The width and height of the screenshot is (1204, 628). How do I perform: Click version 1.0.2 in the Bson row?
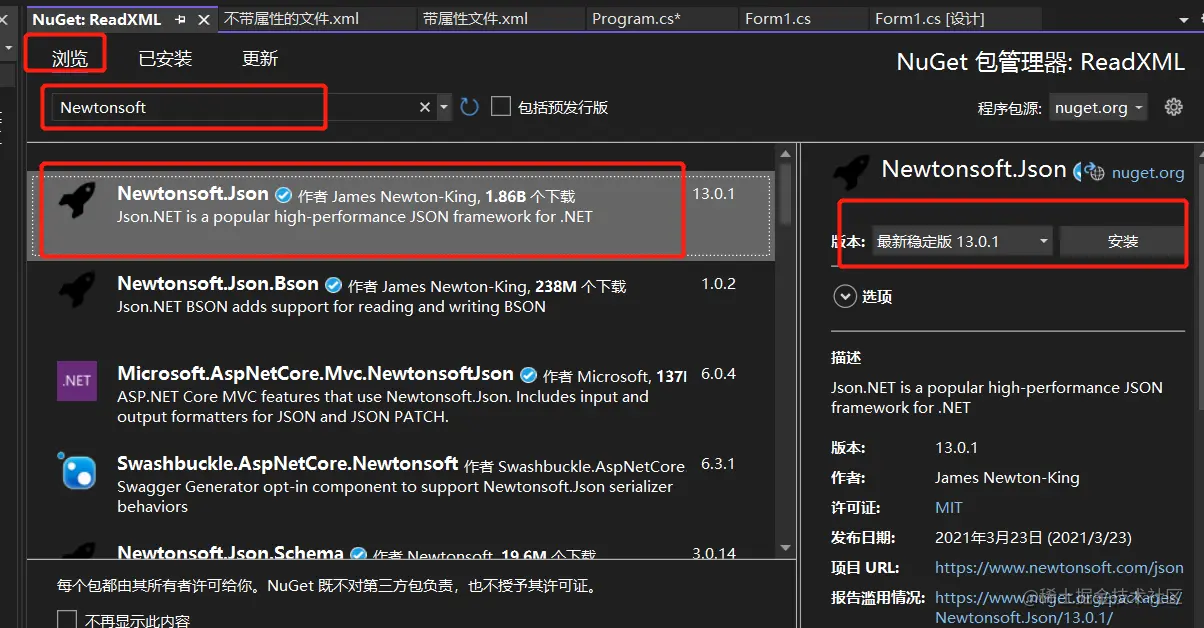(718, 284)
